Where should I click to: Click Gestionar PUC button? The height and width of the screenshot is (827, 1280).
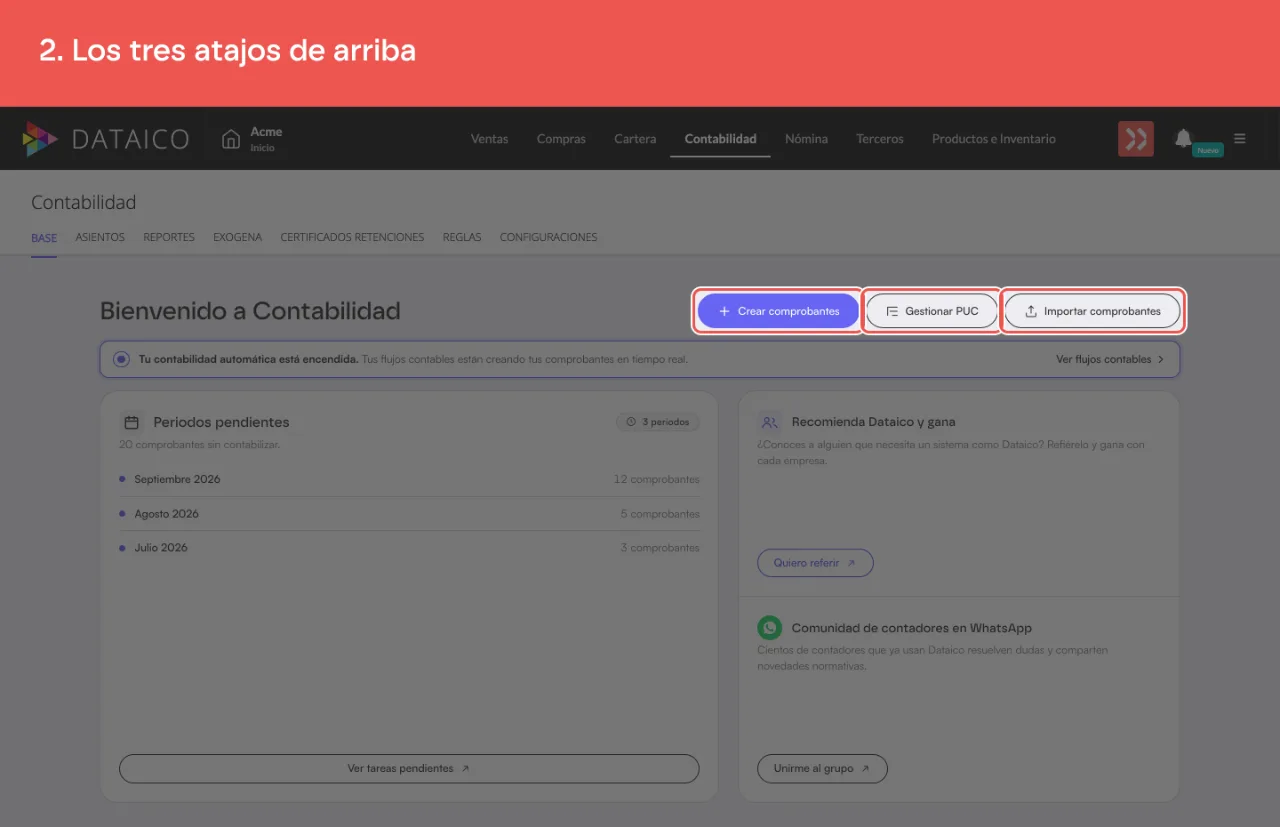point(932,311)
